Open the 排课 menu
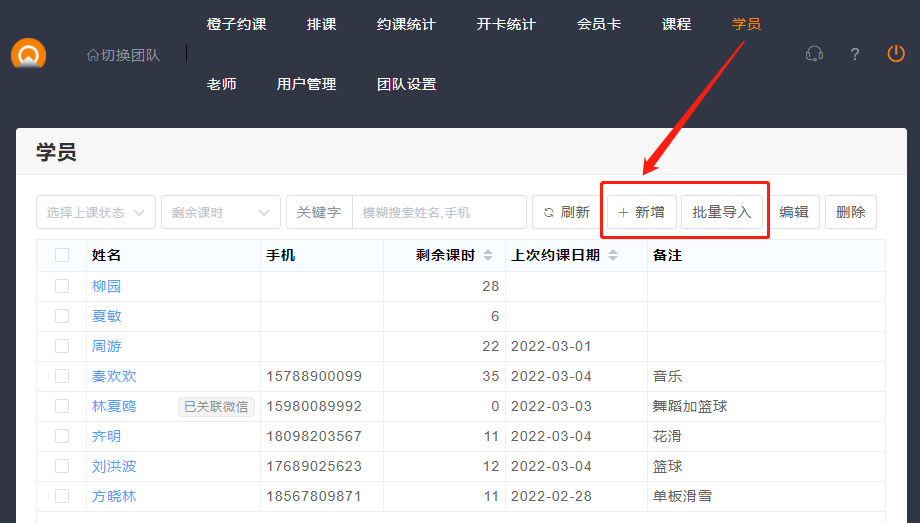The height and width of the screenshot is (523, 920). 321,24
